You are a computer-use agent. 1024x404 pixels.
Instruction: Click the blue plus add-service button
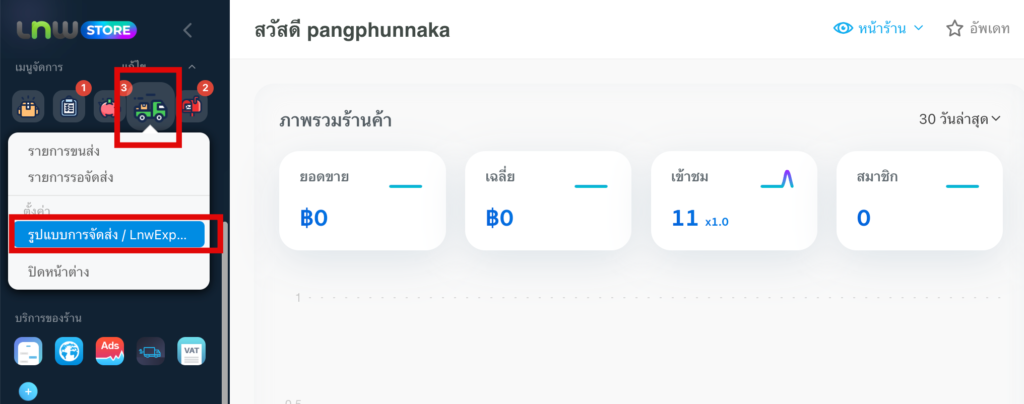28,391
